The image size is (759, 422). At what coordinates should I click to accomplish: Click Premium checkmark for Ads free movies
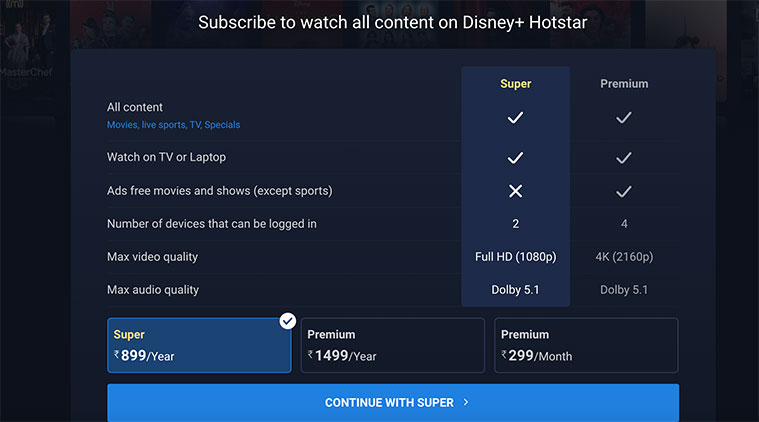[624, 191]
